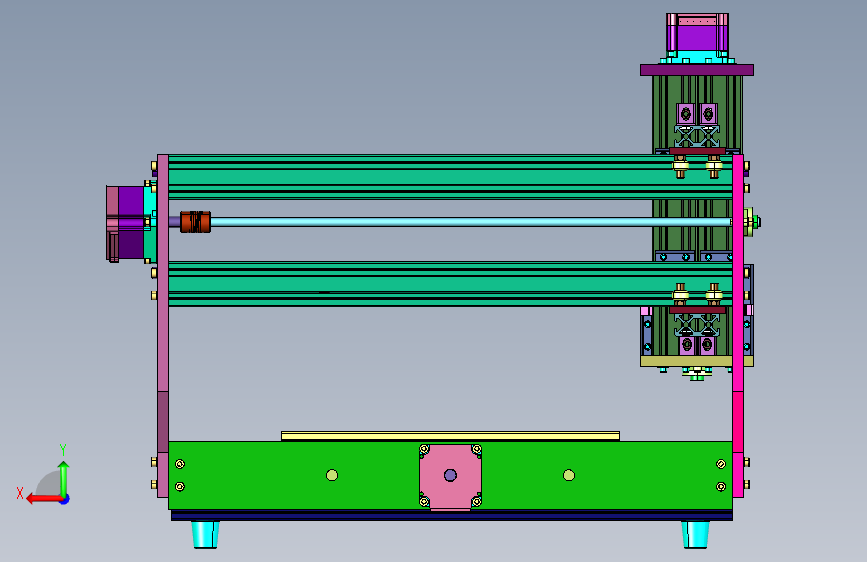Image resolution: width=867 pixels, height=562 pixels.
Task: Click the right round hole on the green base plate
Action: tap(569, 475)
